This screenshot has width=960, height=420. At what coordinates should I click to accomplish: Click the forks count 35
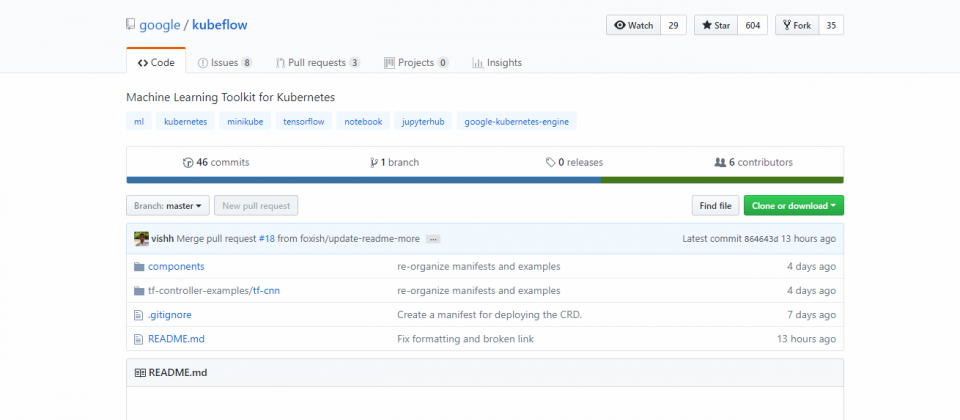click(x=831, y=26)
